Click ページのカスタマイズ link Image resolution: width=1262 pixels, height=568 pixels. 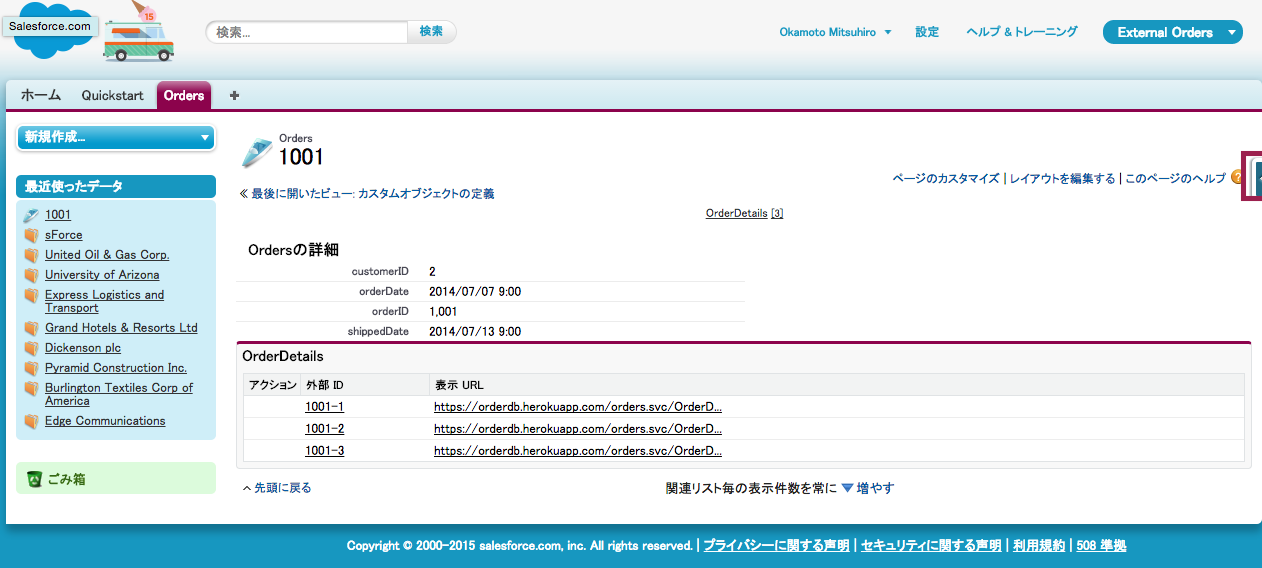(x=946, y=178)
